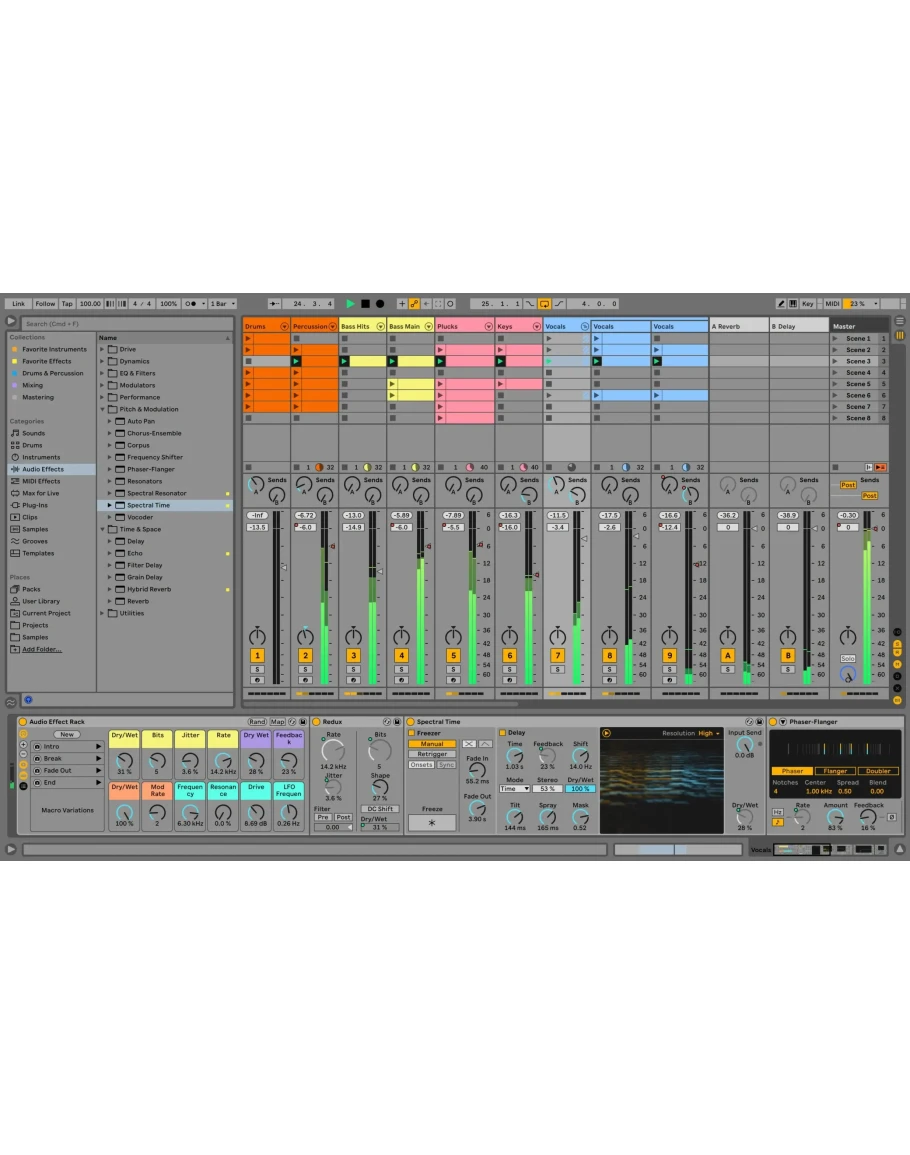The image size is (910, 1155).
Task: Solo the Keys track with S button
Action: pyautogui.click(x=509, y=669)
